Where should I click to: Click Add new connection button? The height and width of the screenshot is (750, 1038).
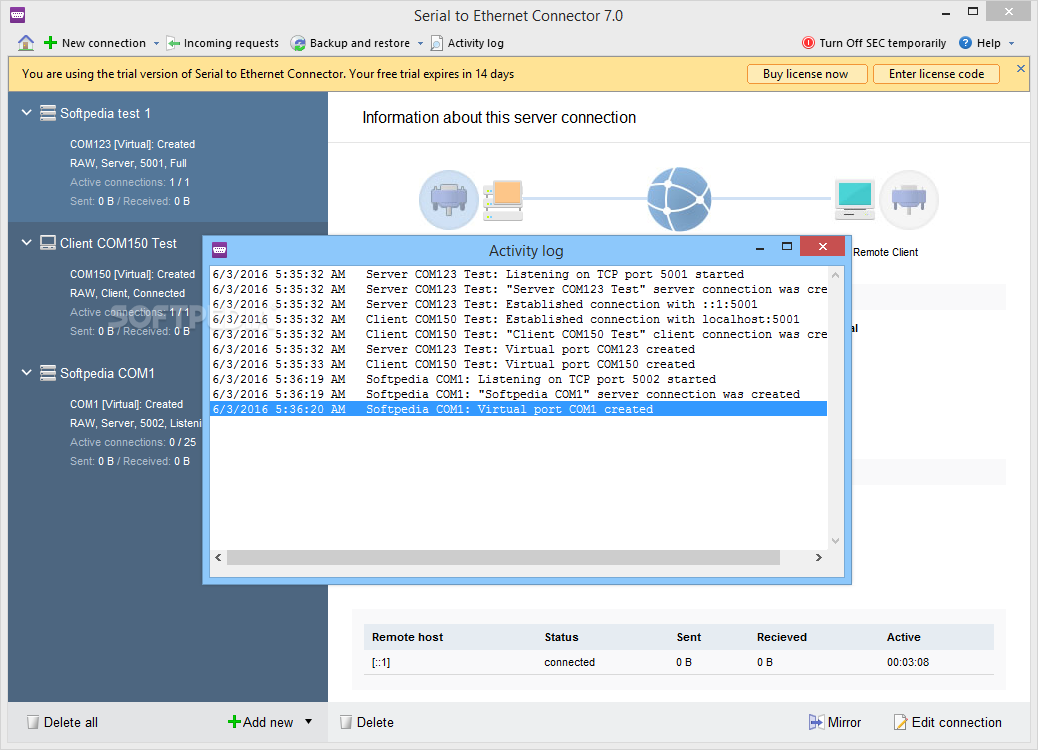pyautogui.click(x=260, y=722)
